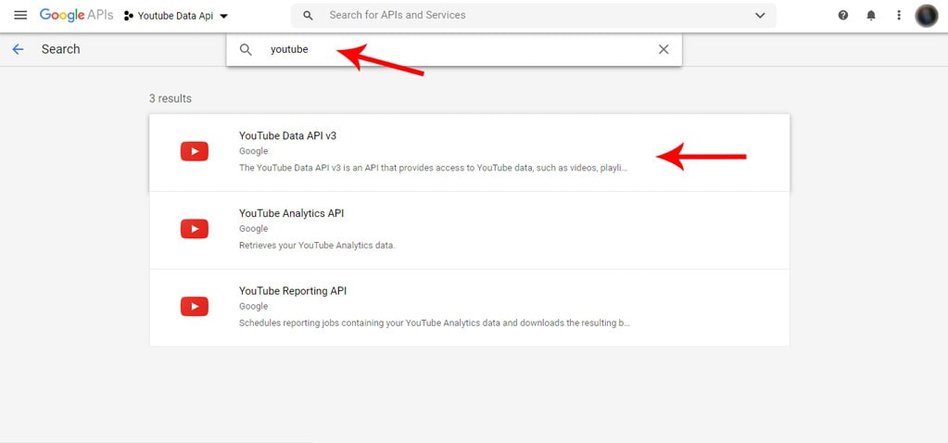This screenshot has height=443, width=948.
Task: Open the YouTube Data API v3 result
Action: tap(295, 135)
